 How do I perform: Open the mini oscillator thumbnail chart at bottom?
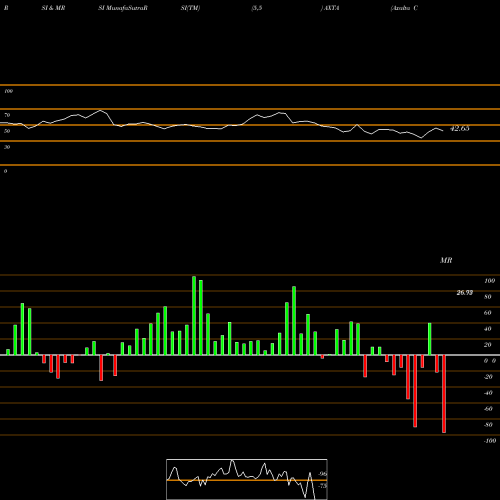247,479
